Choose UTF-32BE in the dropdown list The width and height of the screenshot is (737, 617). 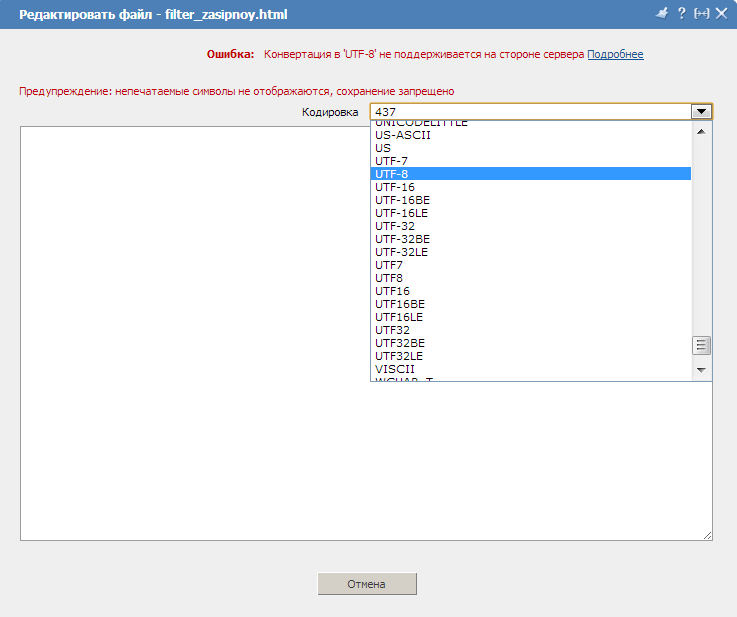402,239
